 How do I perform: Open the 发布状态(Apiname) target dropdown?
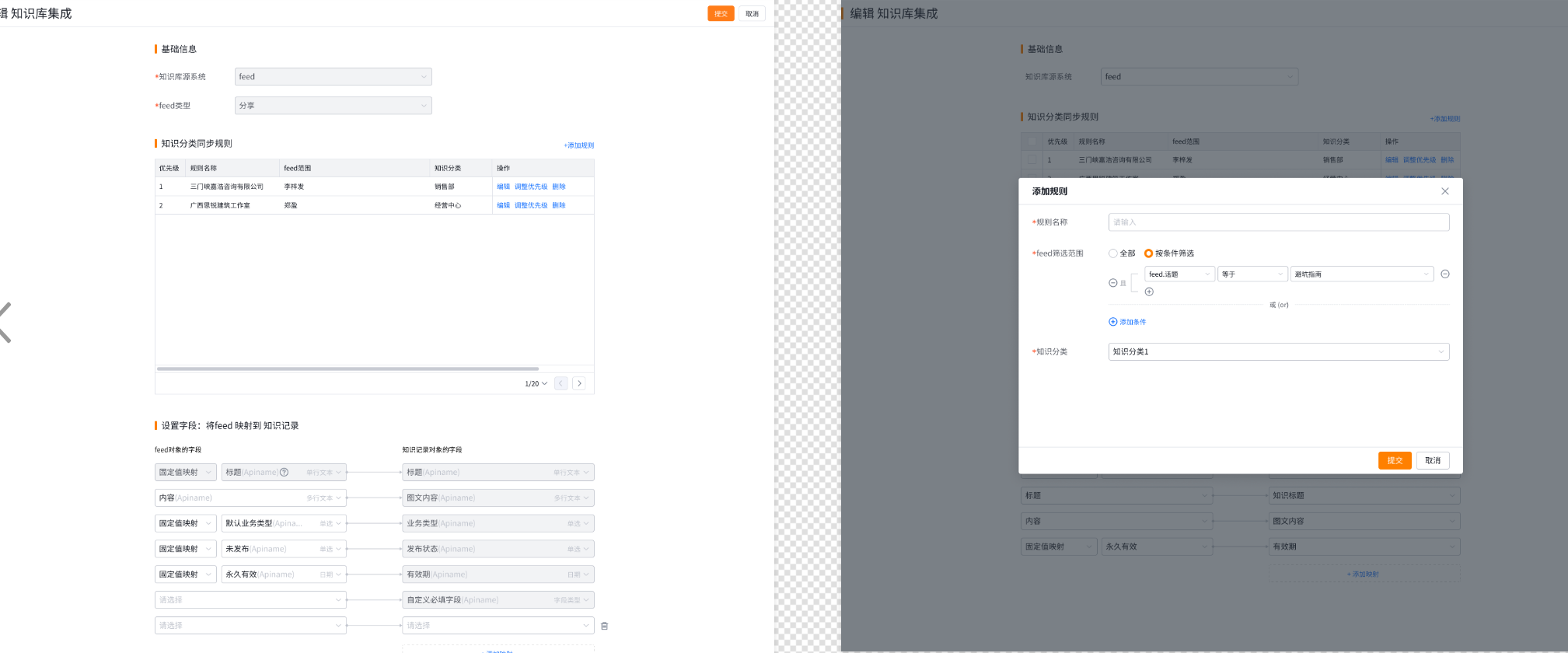pos(498,549)
